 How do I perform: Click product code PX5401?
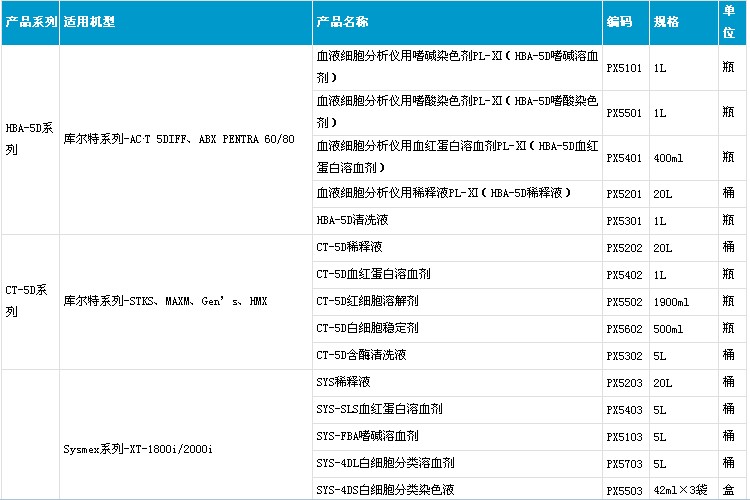(x=625, y=158)
